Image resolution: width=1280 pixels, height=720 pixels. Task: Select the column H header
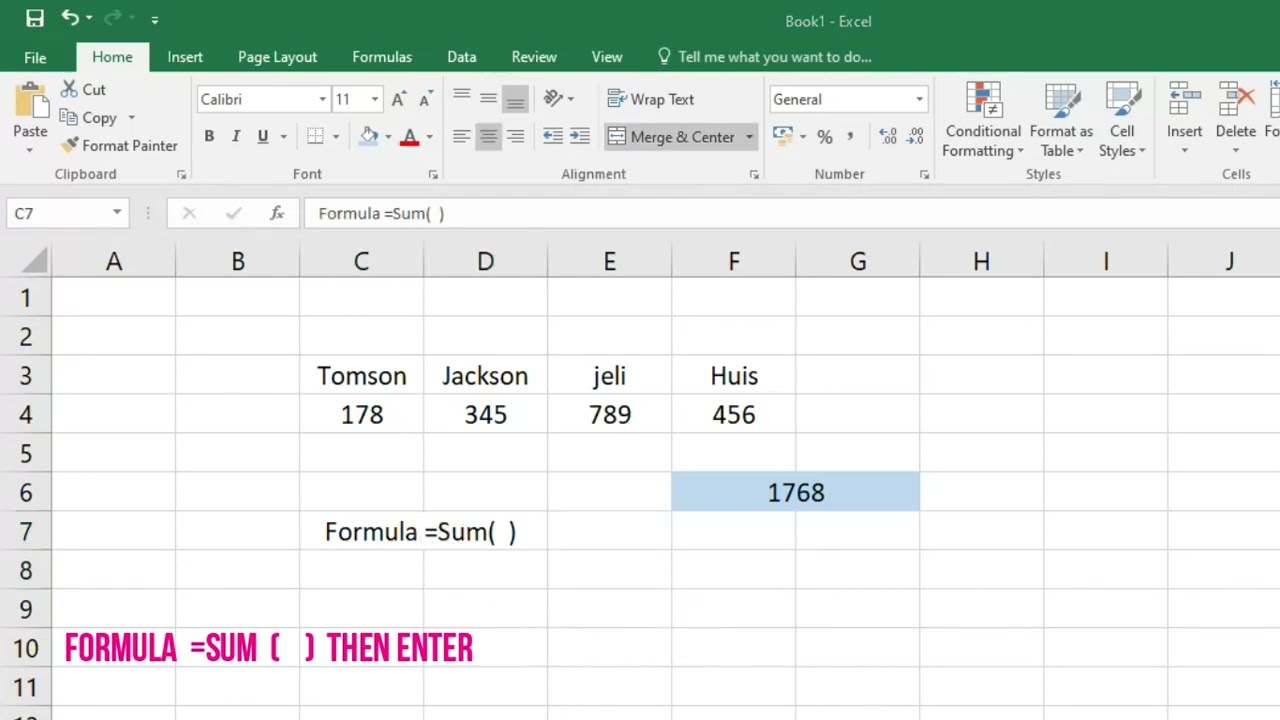coord(981,261)
